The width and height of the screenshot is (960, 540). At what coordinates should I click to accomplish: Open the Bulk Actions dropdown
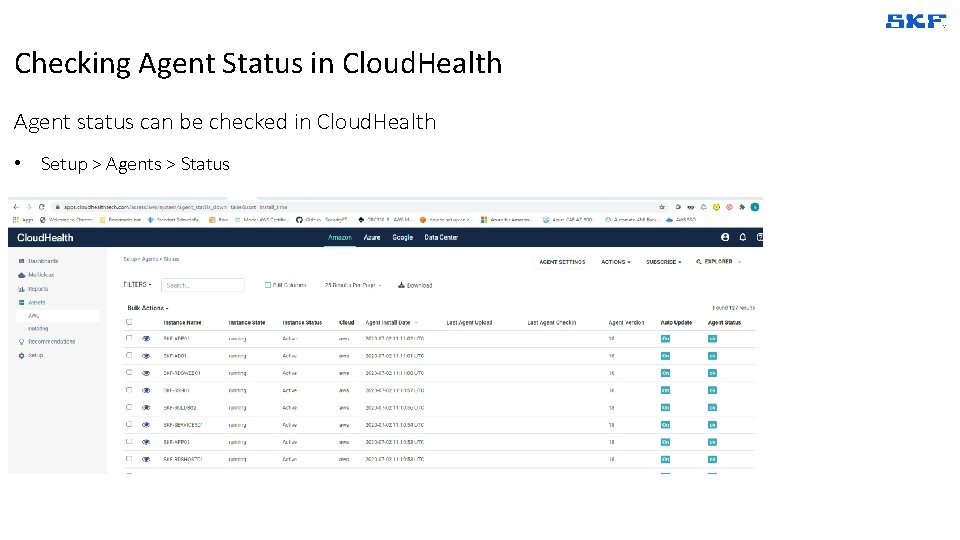pyautogui.click(x=148, y=308)
